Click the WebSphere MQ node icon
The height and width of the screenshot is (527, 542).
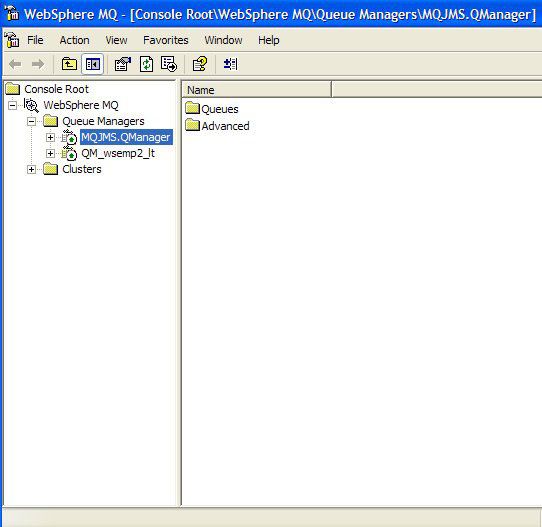click(x=31, y=105)
